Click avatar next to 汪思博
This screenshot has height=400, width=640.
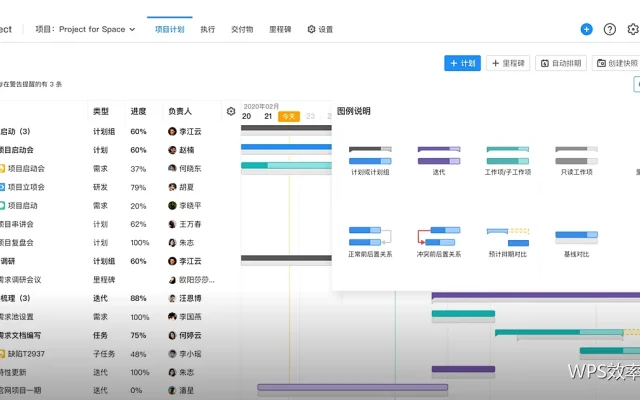(x=172, y=298)
